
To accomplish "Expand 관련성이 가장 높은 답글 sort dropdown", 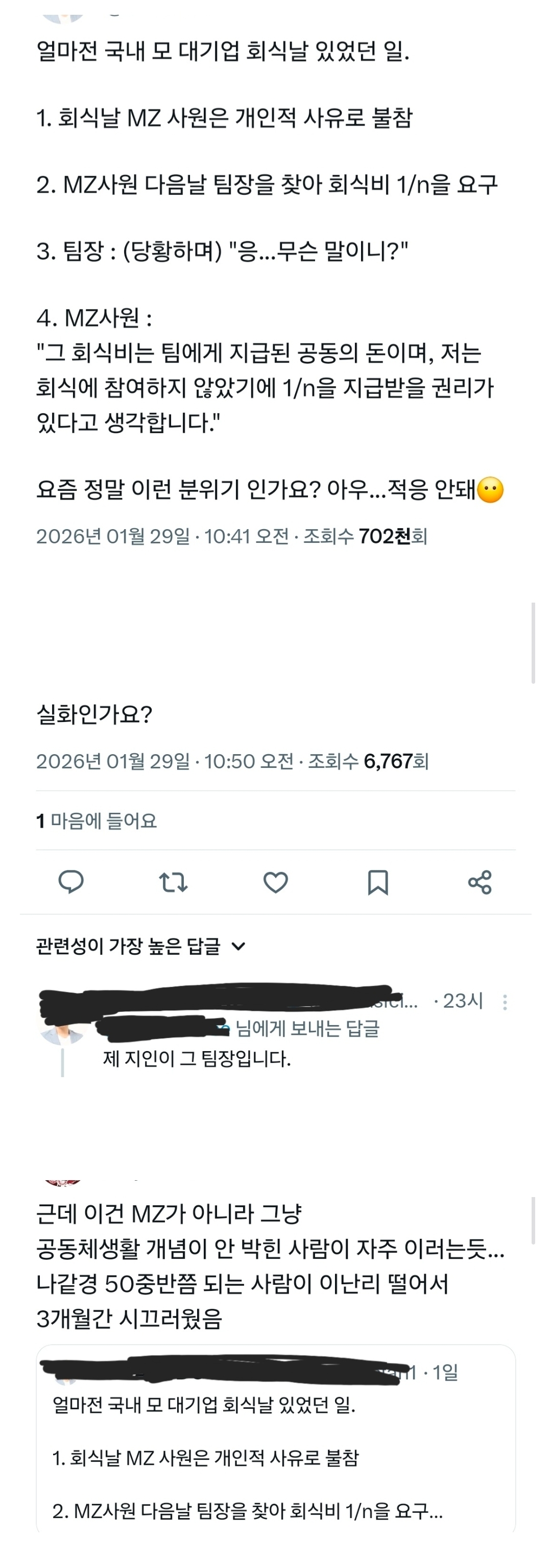I will 141,946.
